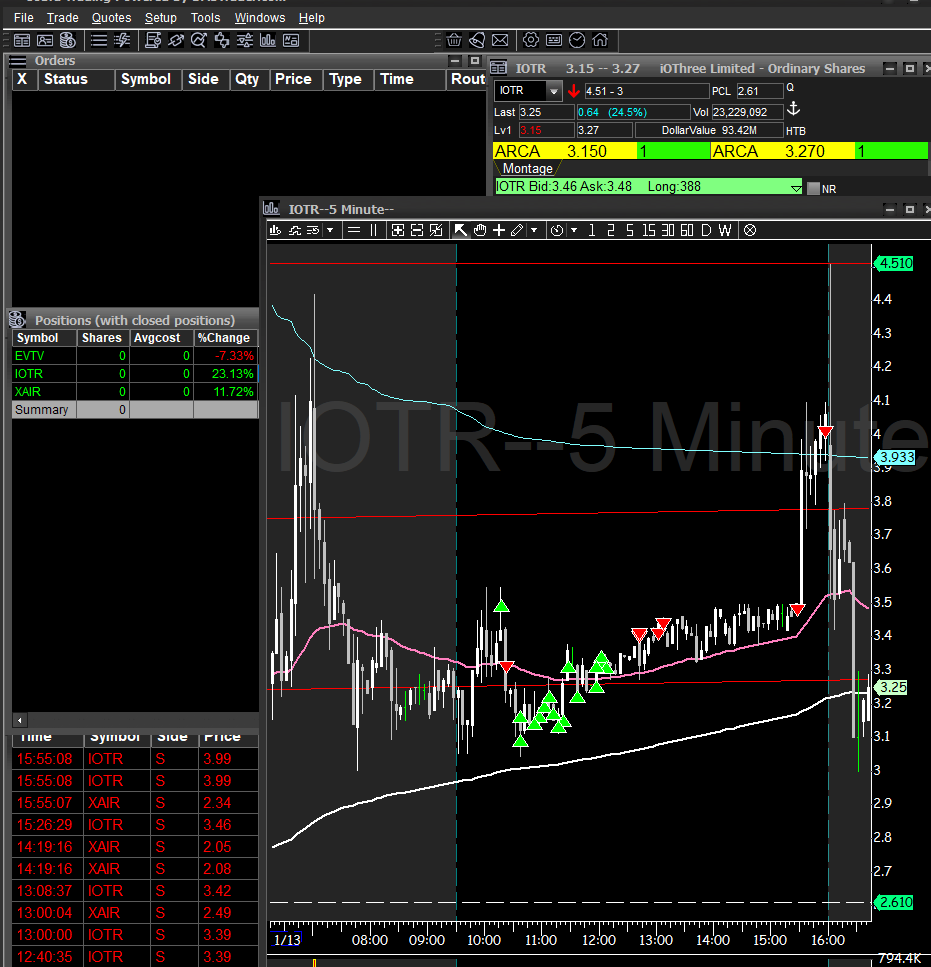Screen dimensions: 931x967
Task: Open the gear settings icon in main toolbar
Action: click(531, 41)
